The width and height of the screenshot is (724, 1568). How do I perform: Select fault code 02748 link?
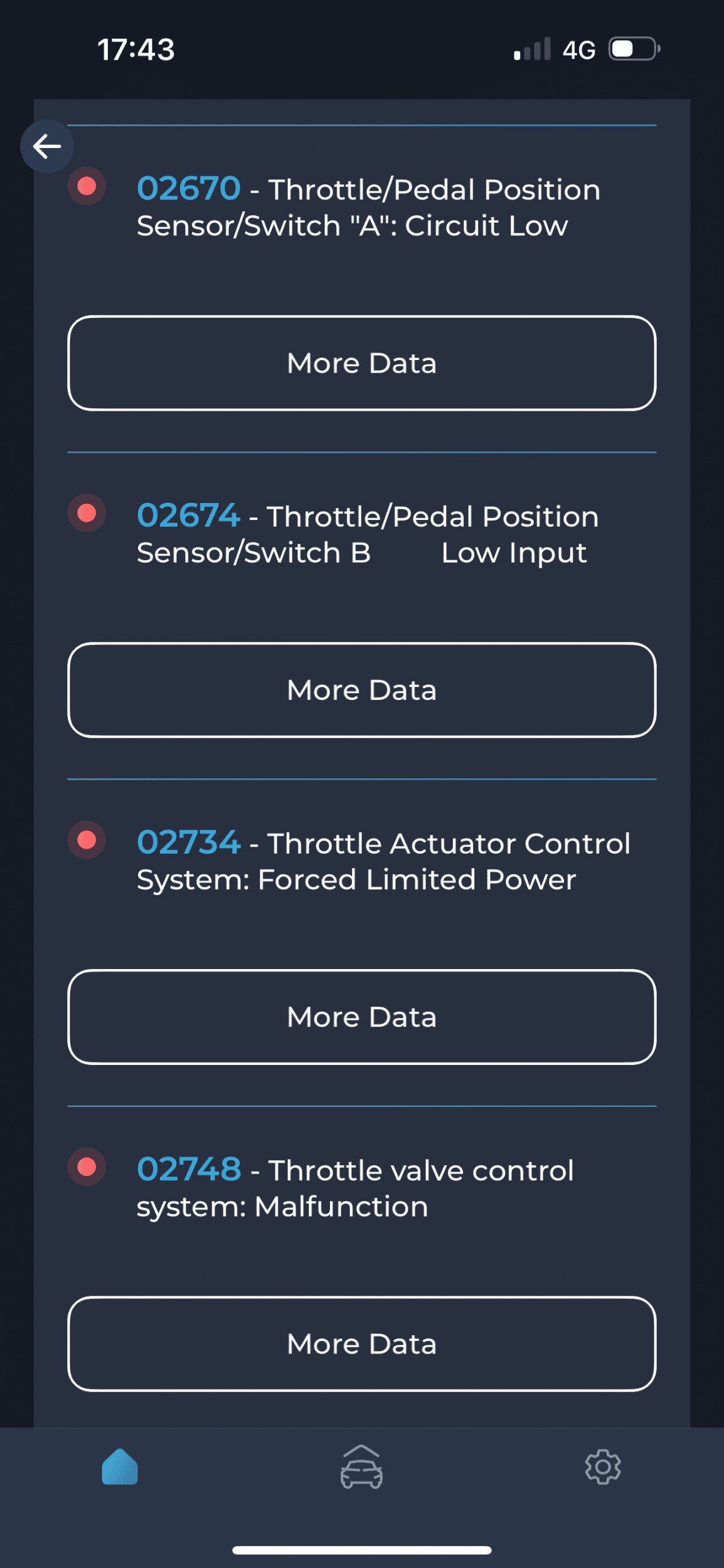[189, 1169]
